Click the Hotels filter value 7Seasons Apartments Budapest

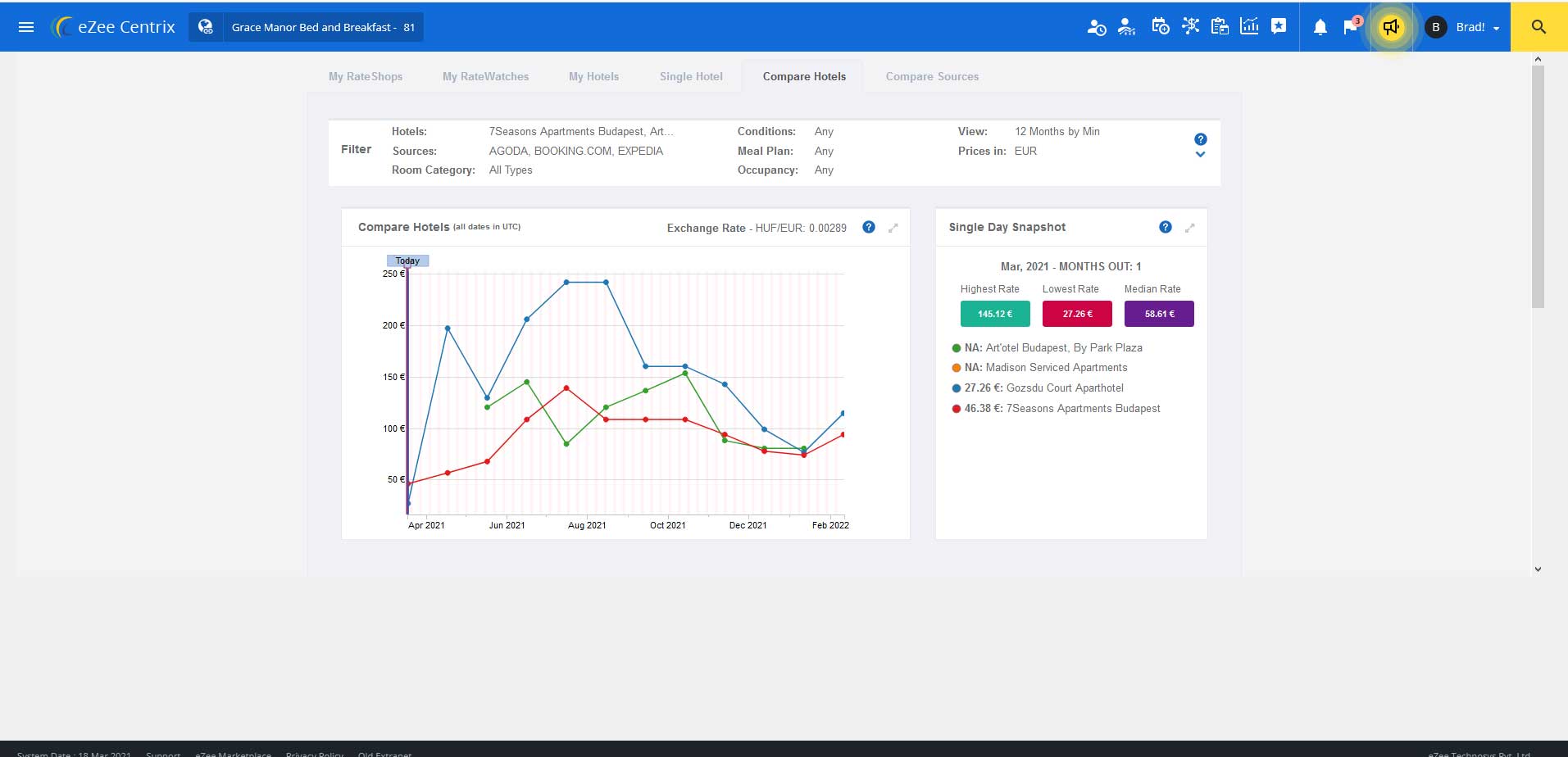(x=581, y=131)
